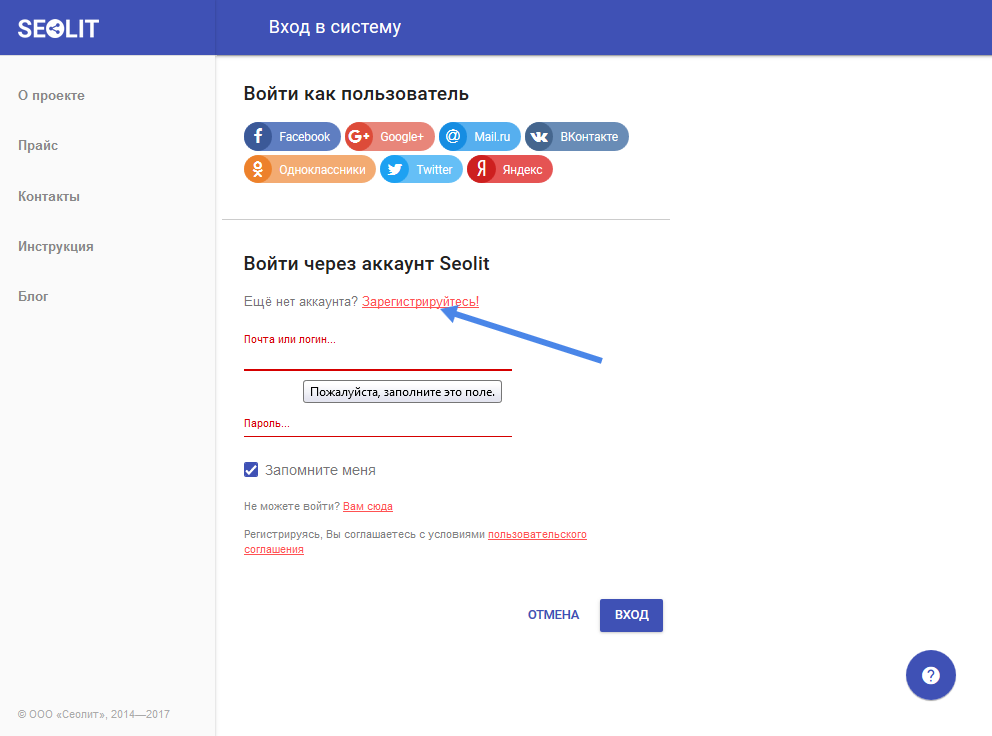Open the Блог sidebar link
This screenshot has height=736, width=992.
click(33, 296)
